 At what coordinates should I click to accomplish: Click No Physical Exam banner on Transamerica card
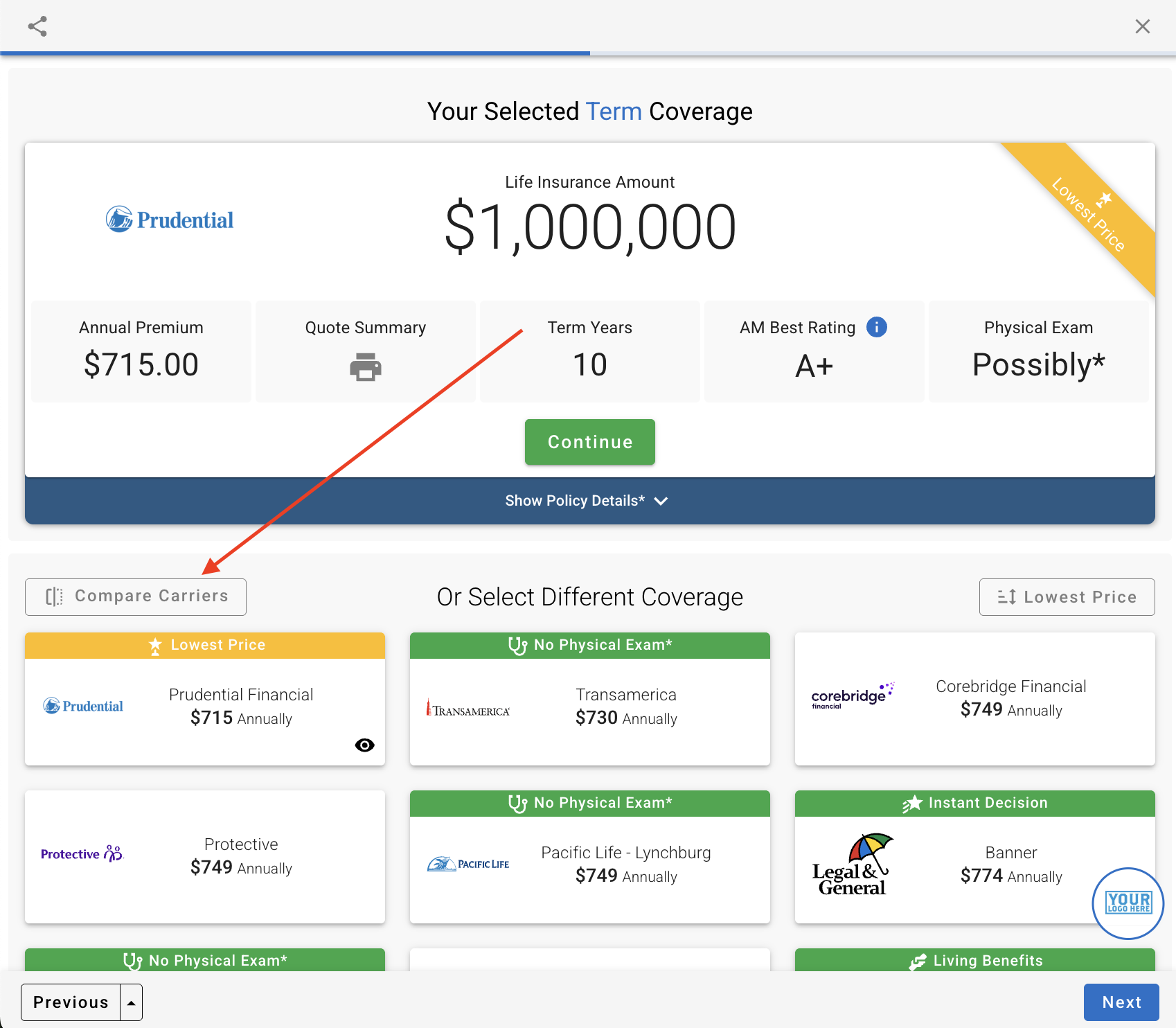[590, 645]
